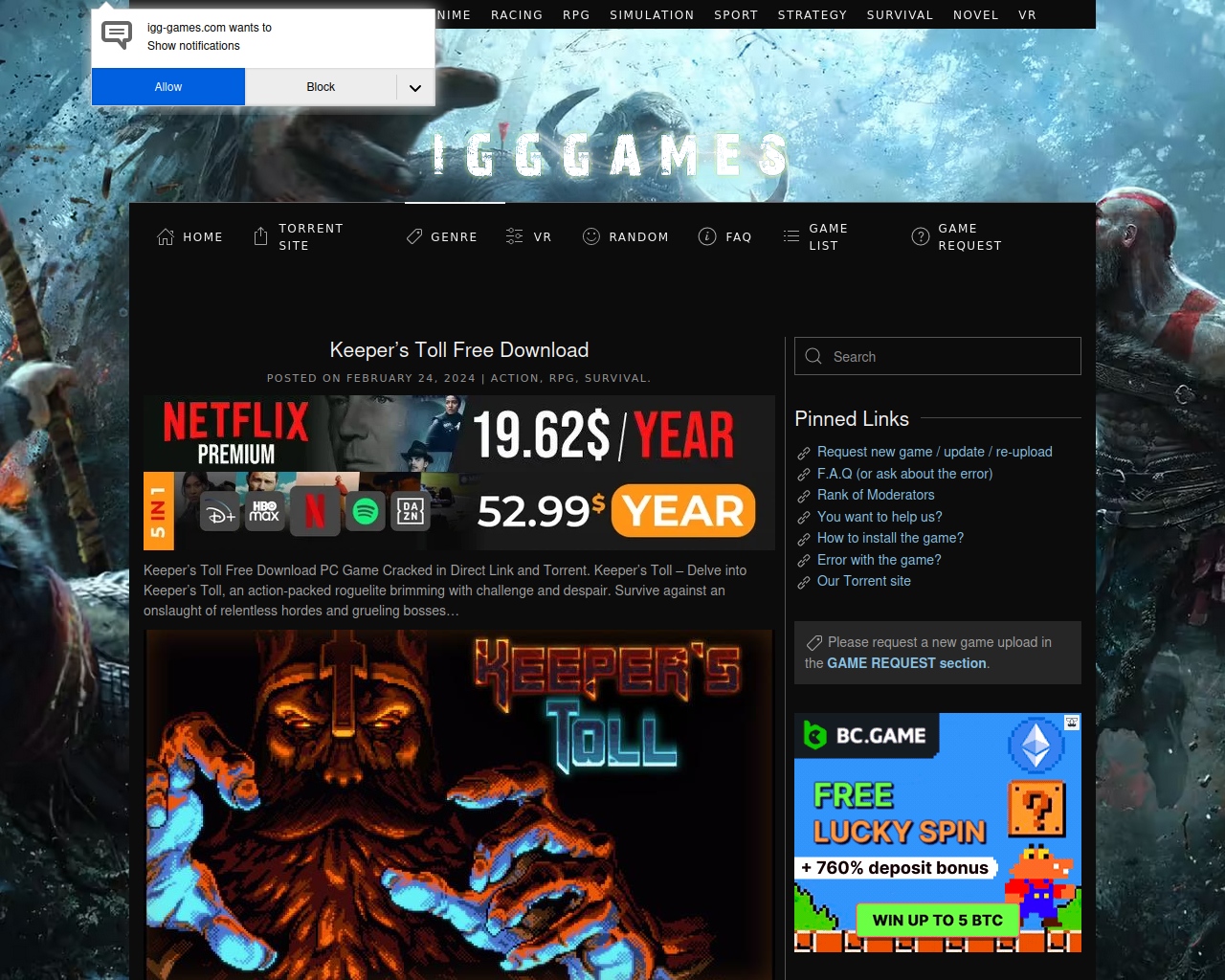The height and width of the screenshot is (980, 1225).
Task: Click the IGG GAMES site logo
Action: coord(611,154)
